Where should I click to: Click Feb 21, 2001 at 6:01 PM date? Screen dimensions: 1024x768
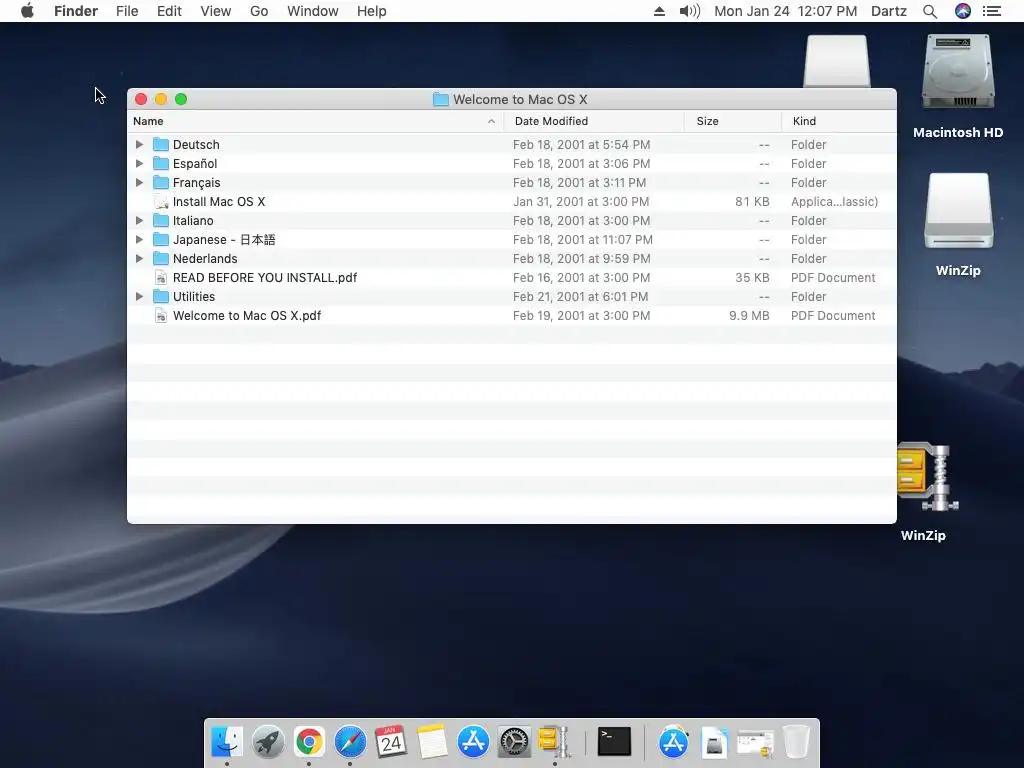pyautogui.click(x=581, y=296)
